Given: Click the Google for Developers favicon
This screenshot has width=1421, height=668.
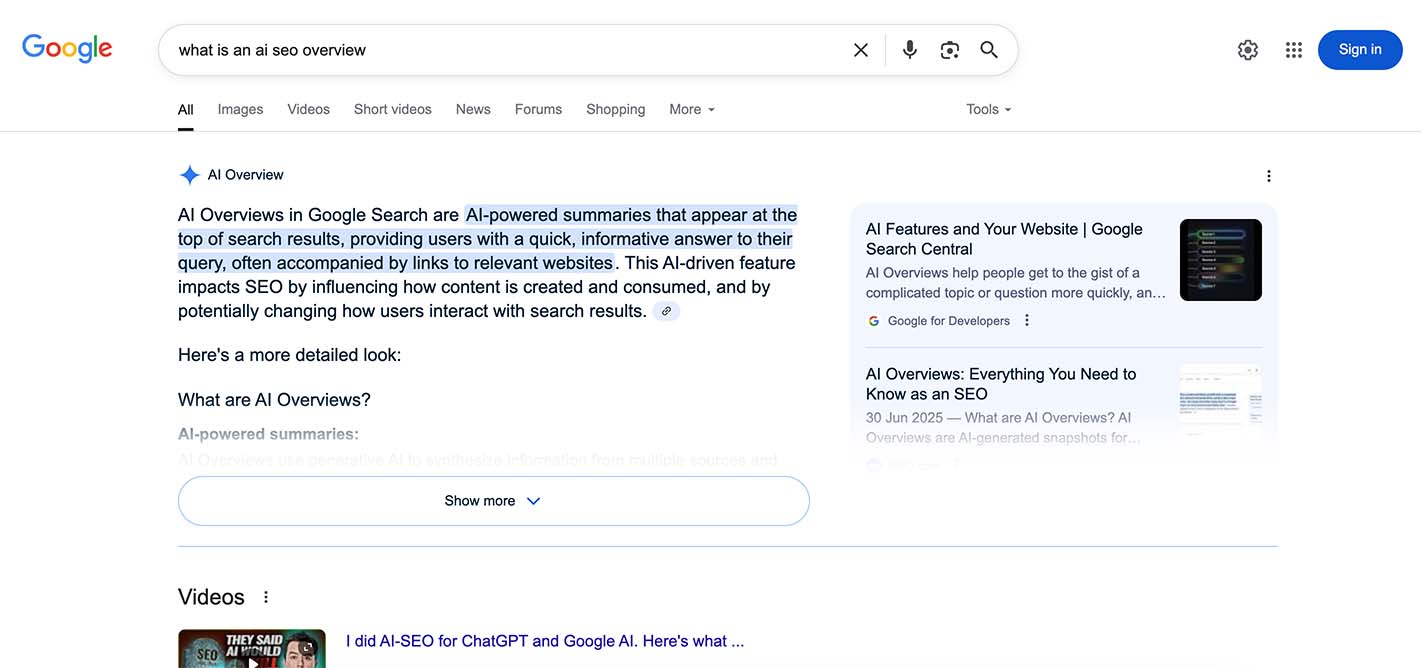Looking at the screenshot, I should click(874, 321).
